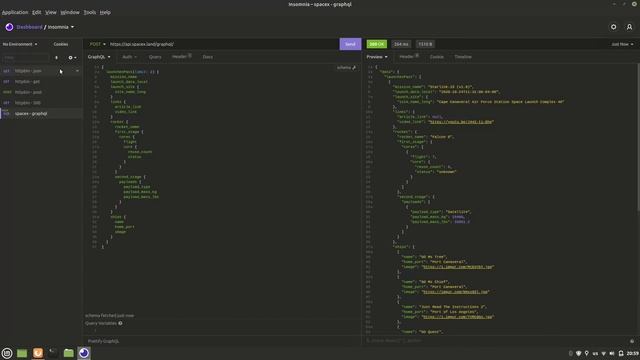Open the youtu.be video_link URL in response
Image resolution: width=640 pixels, height=360 pixels.
[x=461, y=122]
